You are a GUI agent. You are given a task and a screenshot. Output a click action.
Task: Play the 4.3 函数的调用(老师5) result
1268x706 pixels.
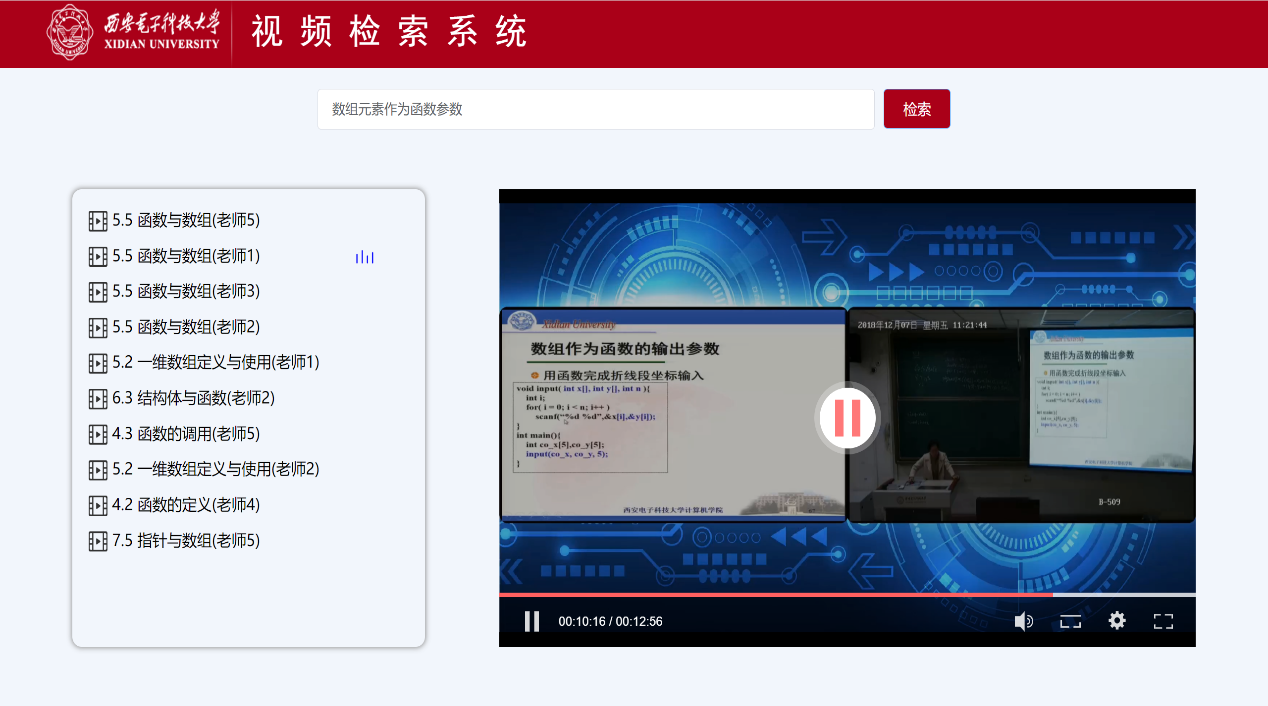point(185,434)
